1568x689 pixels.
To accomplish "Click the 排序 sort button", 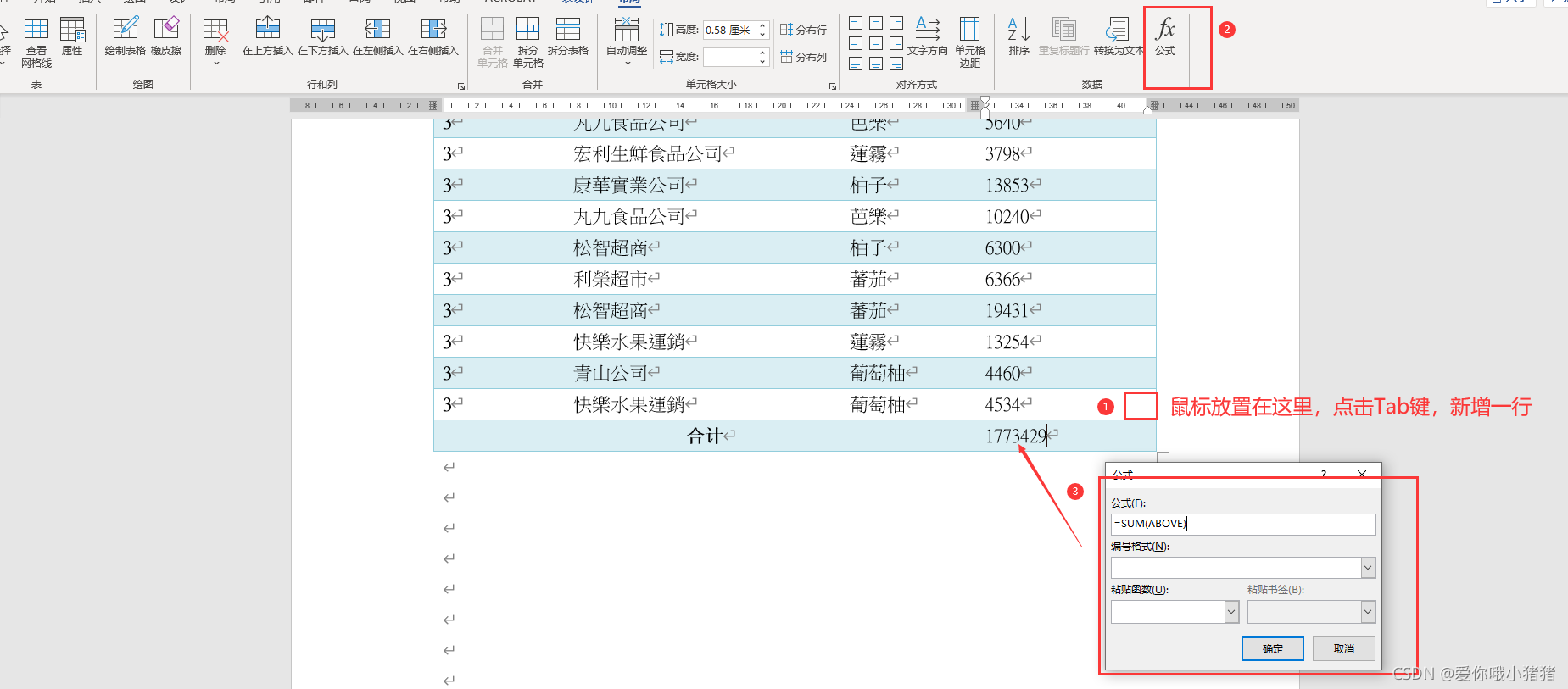I will click(1018, 37).
